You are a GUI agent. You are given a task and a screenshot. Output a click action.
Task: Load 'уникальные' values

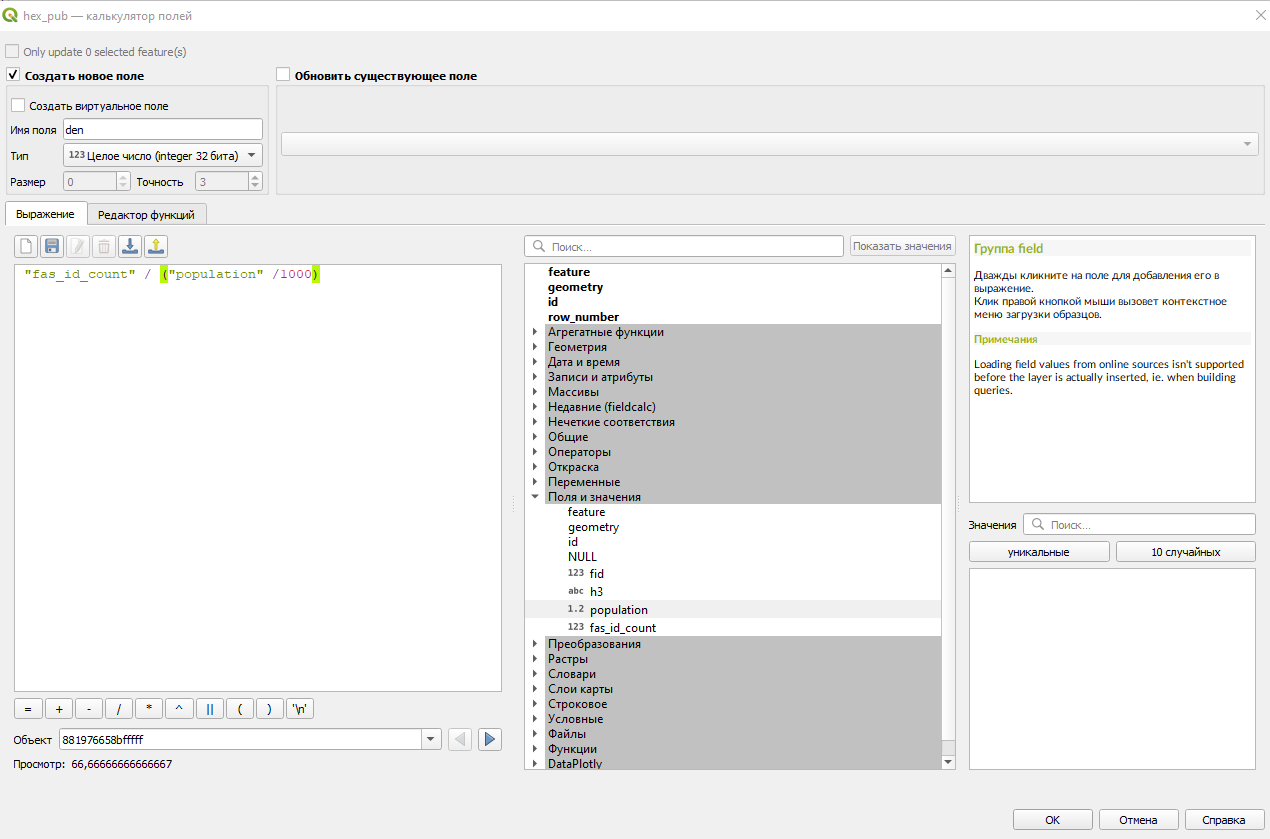1039,552
